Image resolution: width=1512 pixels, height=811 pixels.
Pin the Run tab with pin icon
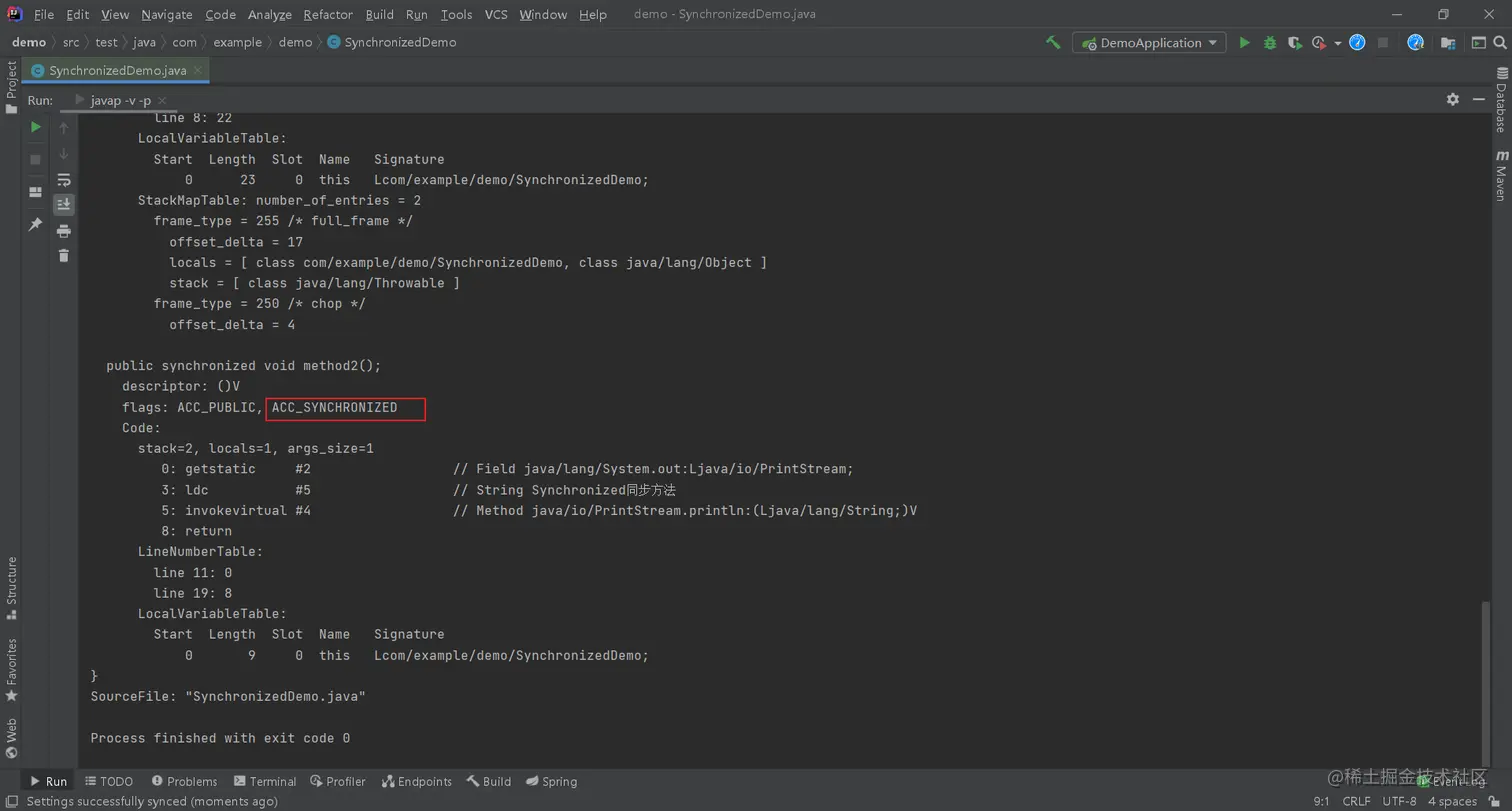click(x=35, y=224)
